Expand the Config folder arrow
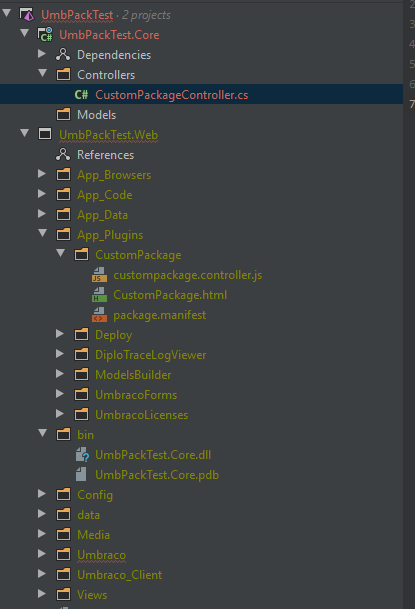The width and height of the screenshot is (415, 609). (42, 494)
